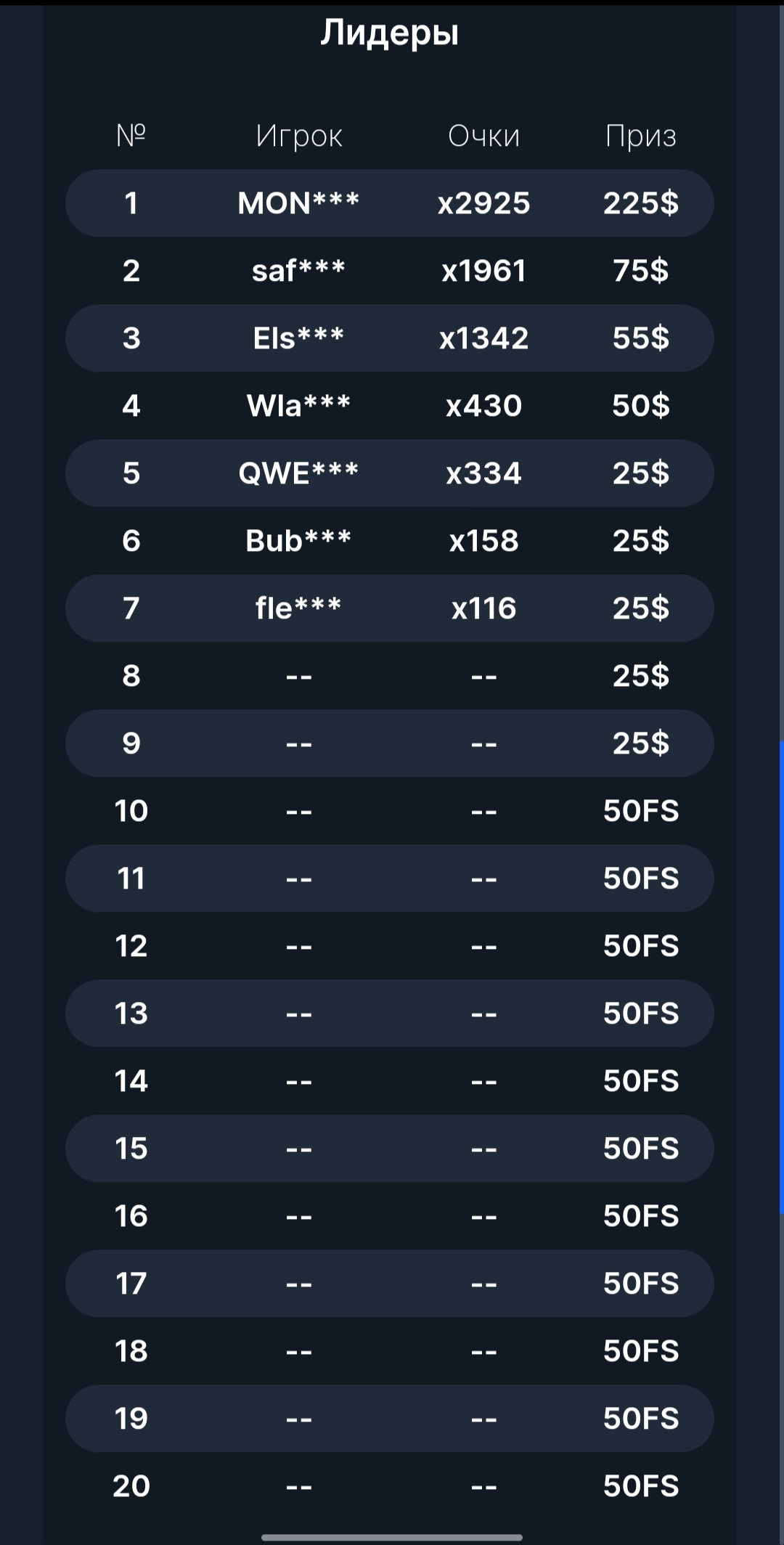Click the 75$ prize amount
This screenshot has width=784, height=1545.
641,271
